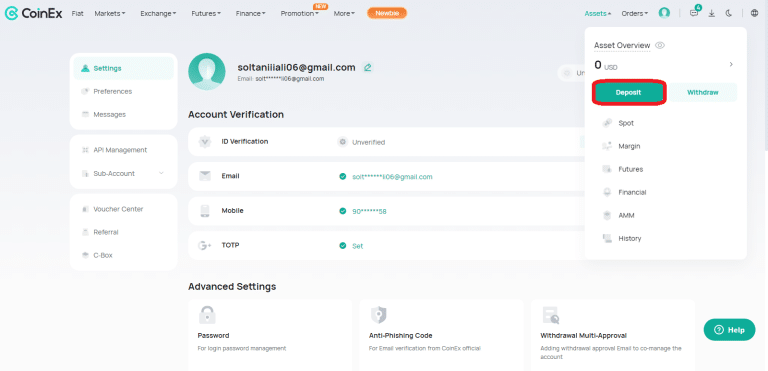Click the Email envelope icon
The width and height of the screenshot is (768, 371).
(x=205, y=176)
